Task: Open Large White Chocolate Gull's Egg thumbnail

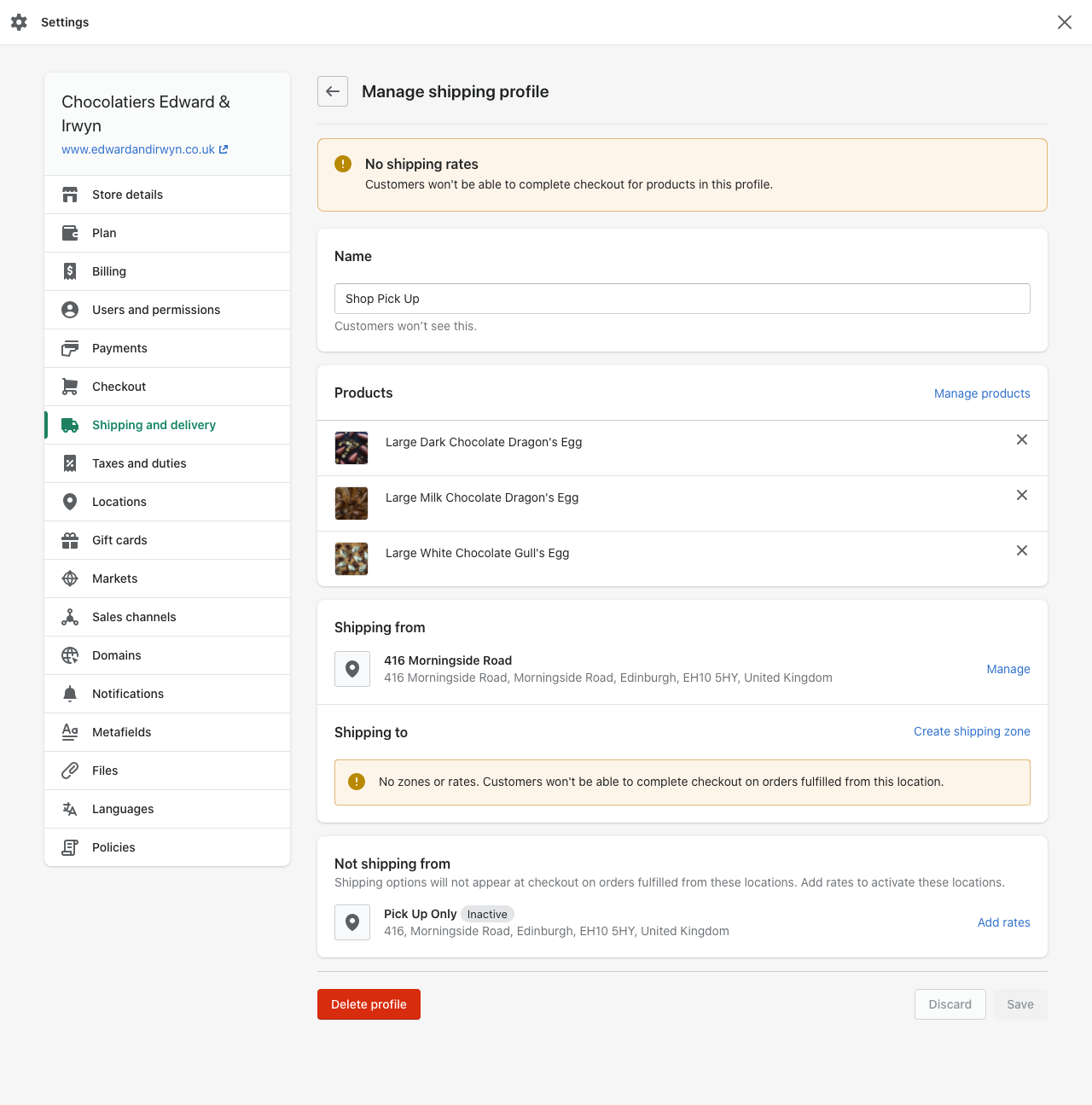Action: tap(351, 559)
